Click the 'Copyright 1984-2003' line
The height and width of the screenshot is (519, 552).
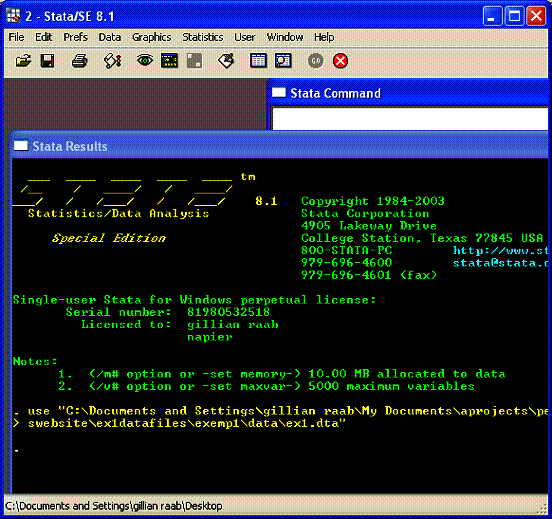[x=373, y=201]
